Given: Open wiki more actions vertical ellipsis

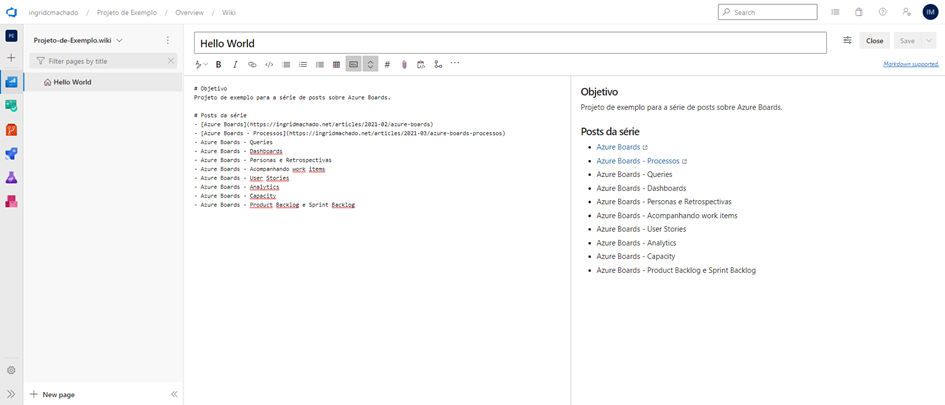Looking at the screenshot, I should tap(168, 40).
